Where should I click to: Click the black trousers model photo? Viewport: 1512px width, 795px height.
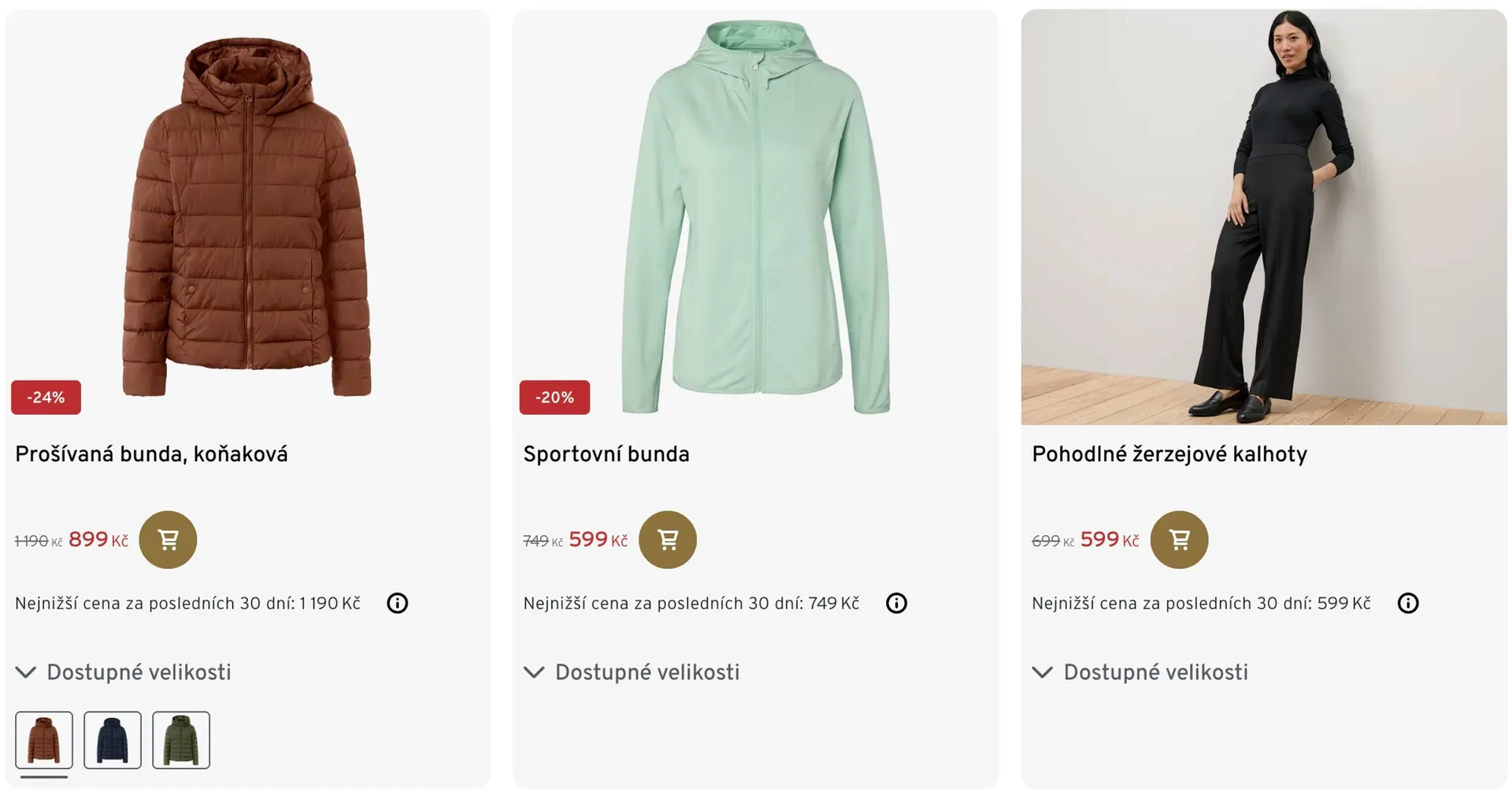pyautogui.click(x=1263, y=216)
